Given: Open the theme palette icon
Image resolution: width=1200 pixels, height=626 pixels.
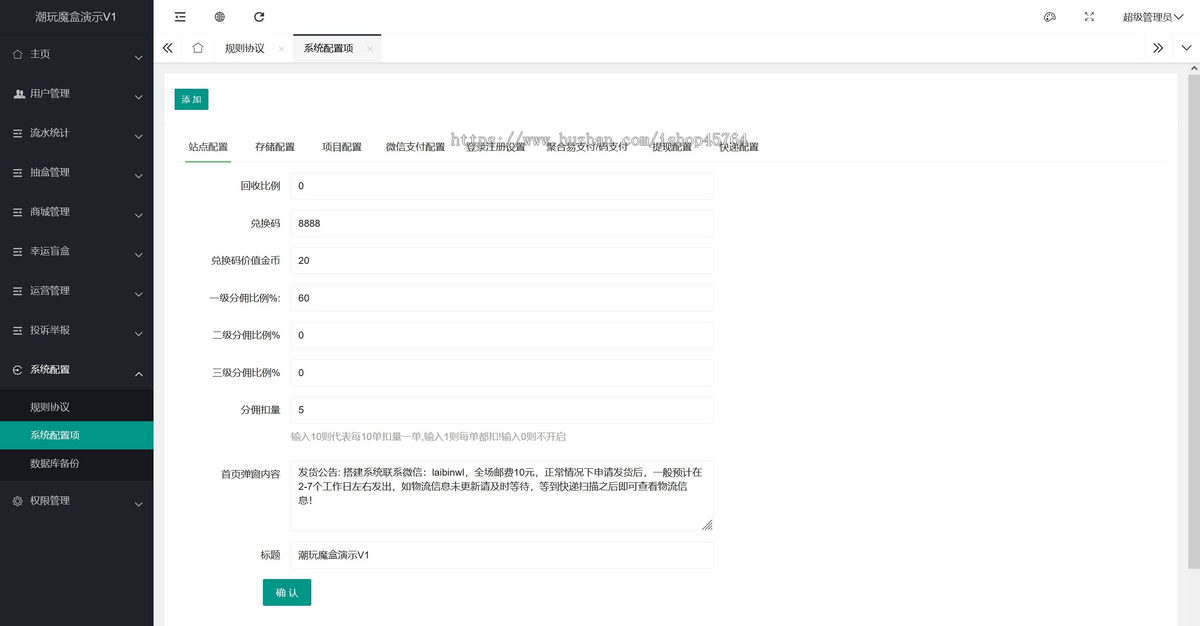Looking at the screenshot, I should tap(1050, 17).
